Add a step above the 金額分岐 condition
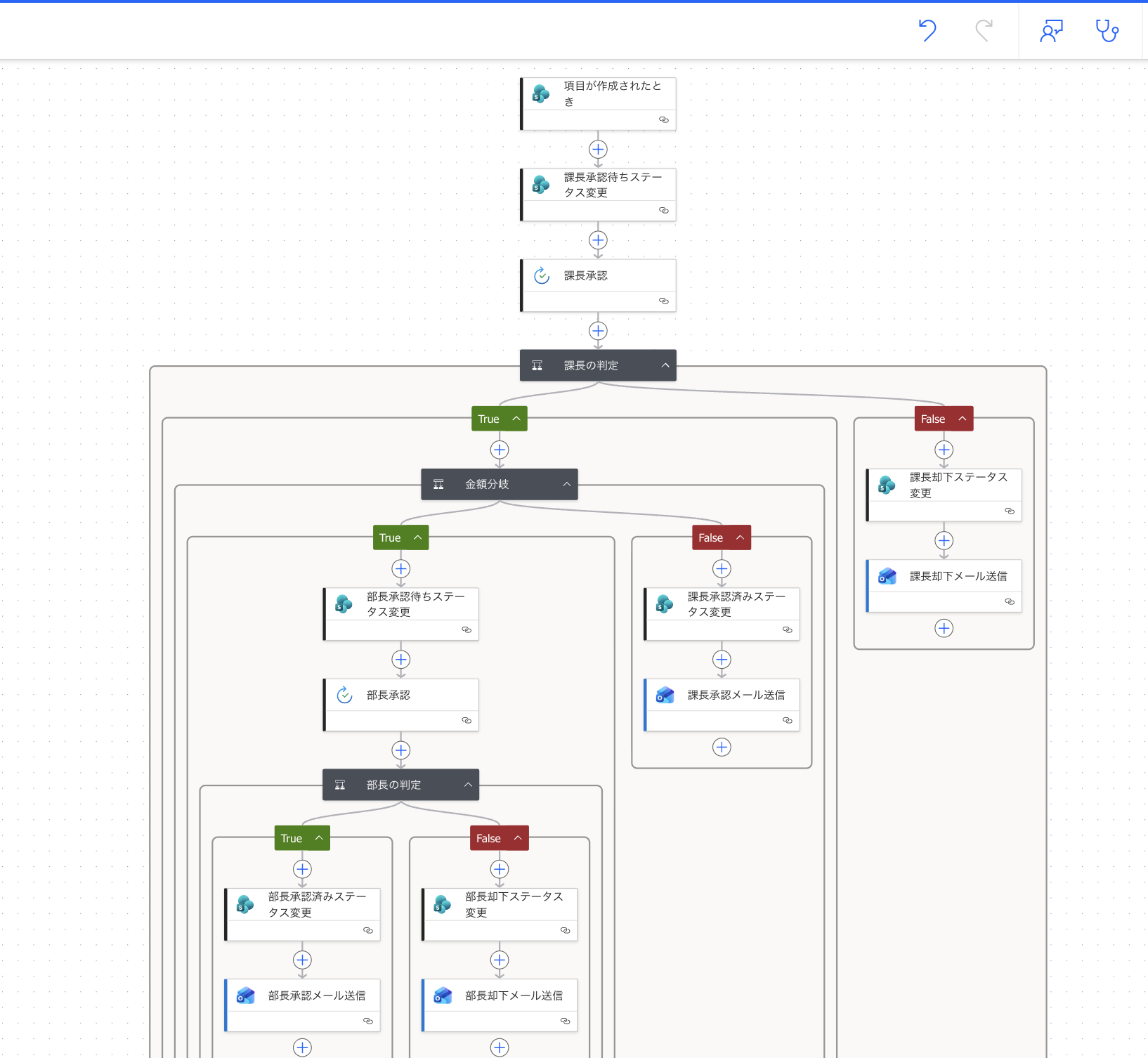 pos(500,450)
